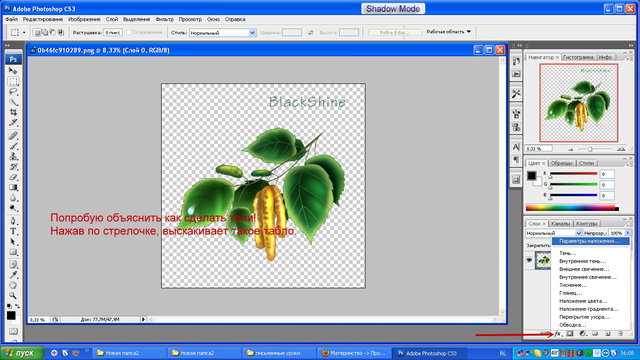The image size is (640, 360).
Task: Select the Pen tool
Action: click(x=13, y=221)
